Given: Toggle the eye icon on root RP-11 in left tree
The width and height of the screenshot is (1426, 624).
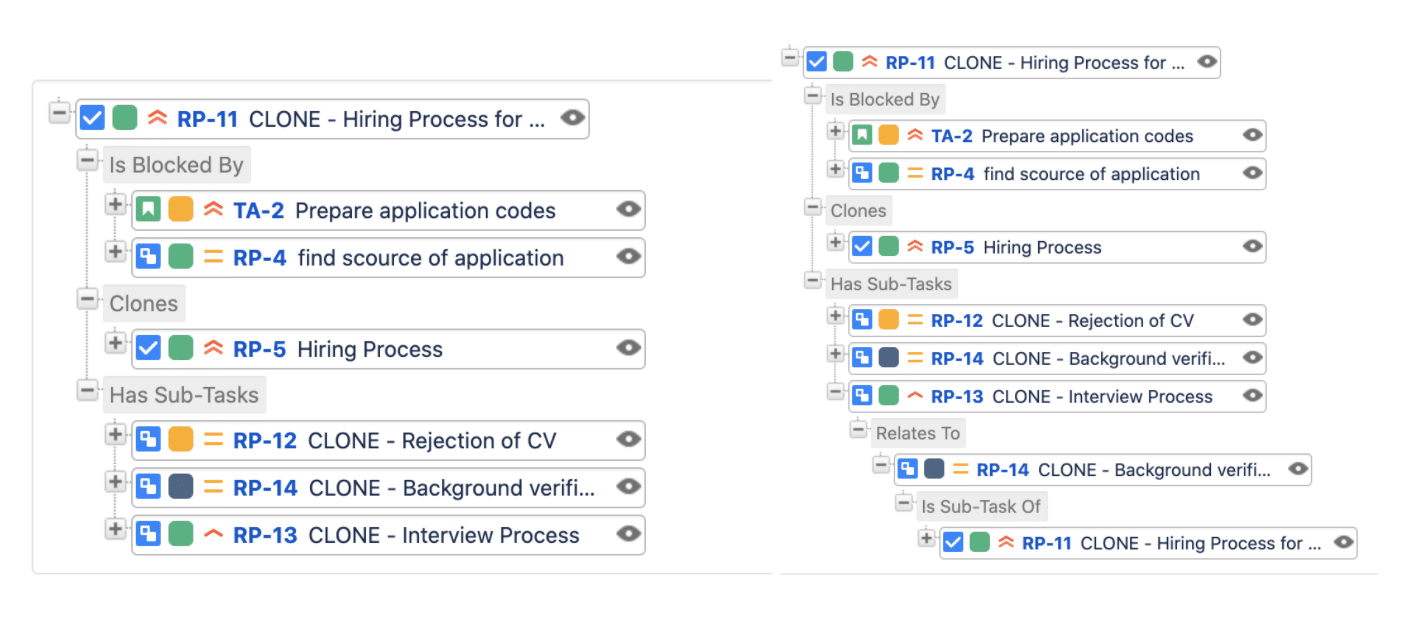Looking at the screenshot, I should (x=572, y=118).
